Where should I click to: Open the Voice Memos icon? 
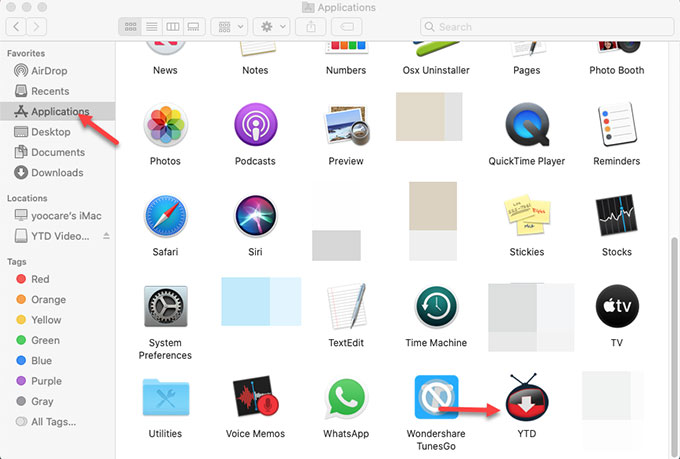point(255,397)
